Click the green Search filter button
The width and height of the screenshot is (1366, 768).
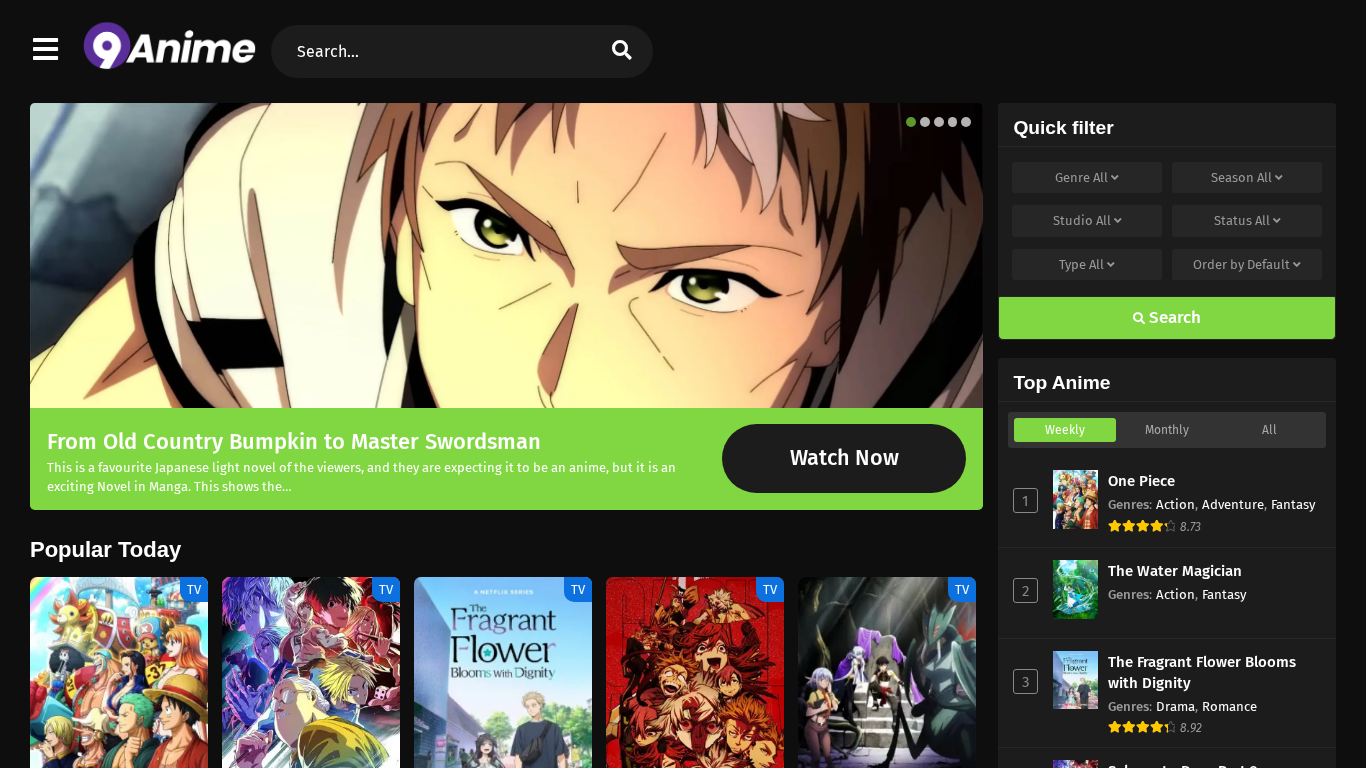click(x=1167, y=318)
